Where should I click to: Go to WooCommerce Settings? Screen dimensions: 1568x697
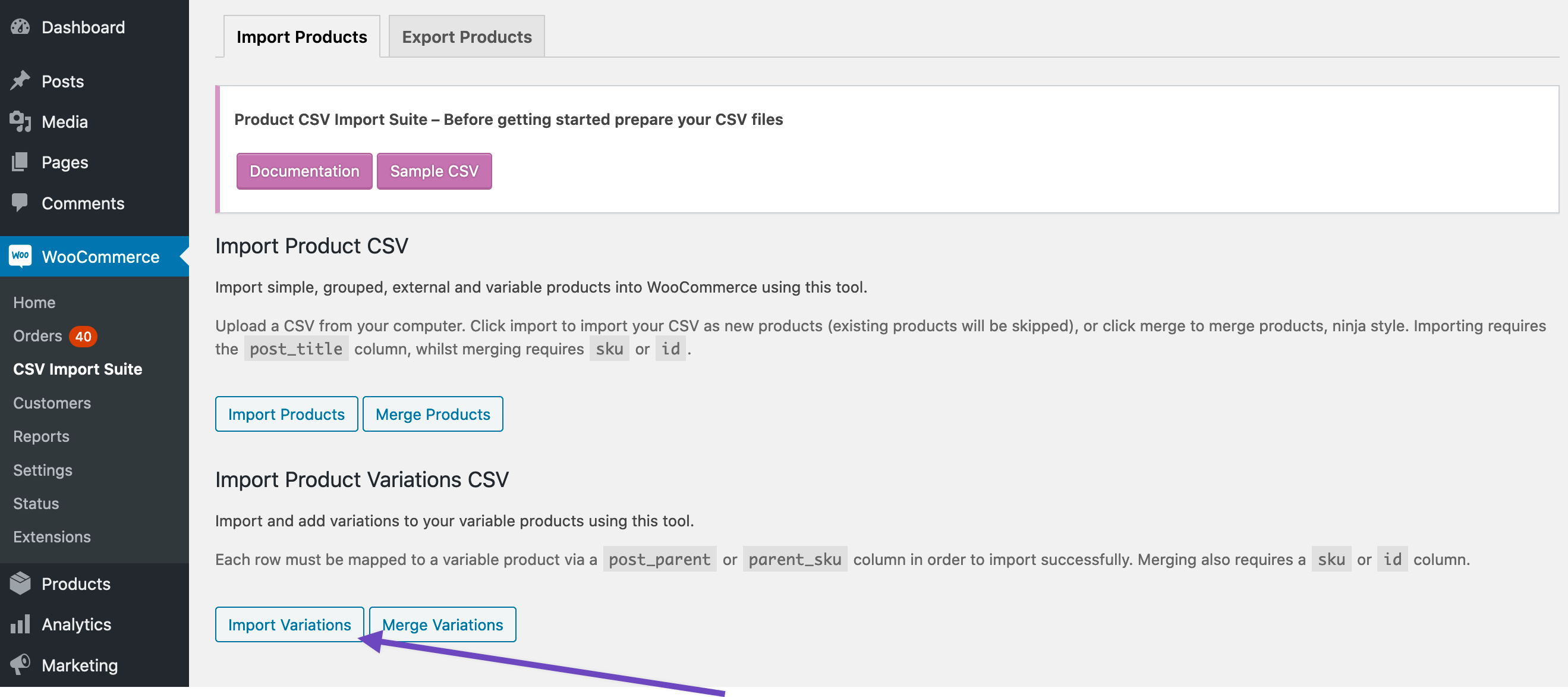click(x=43, y=470)
